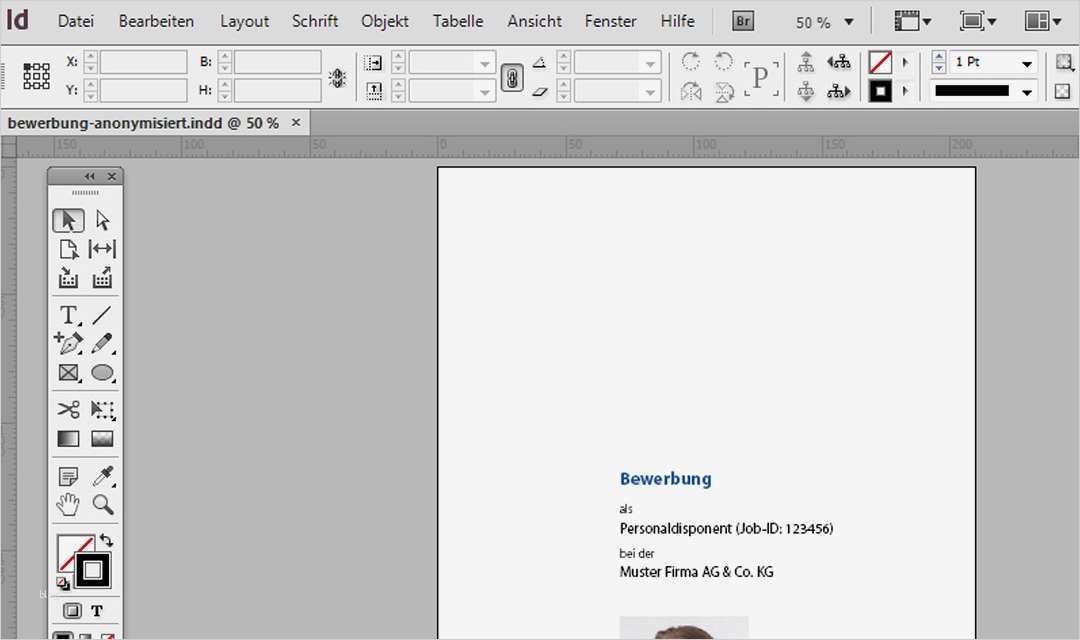Click the B width input field
1080x640 pixels.
tap(278, 62)
